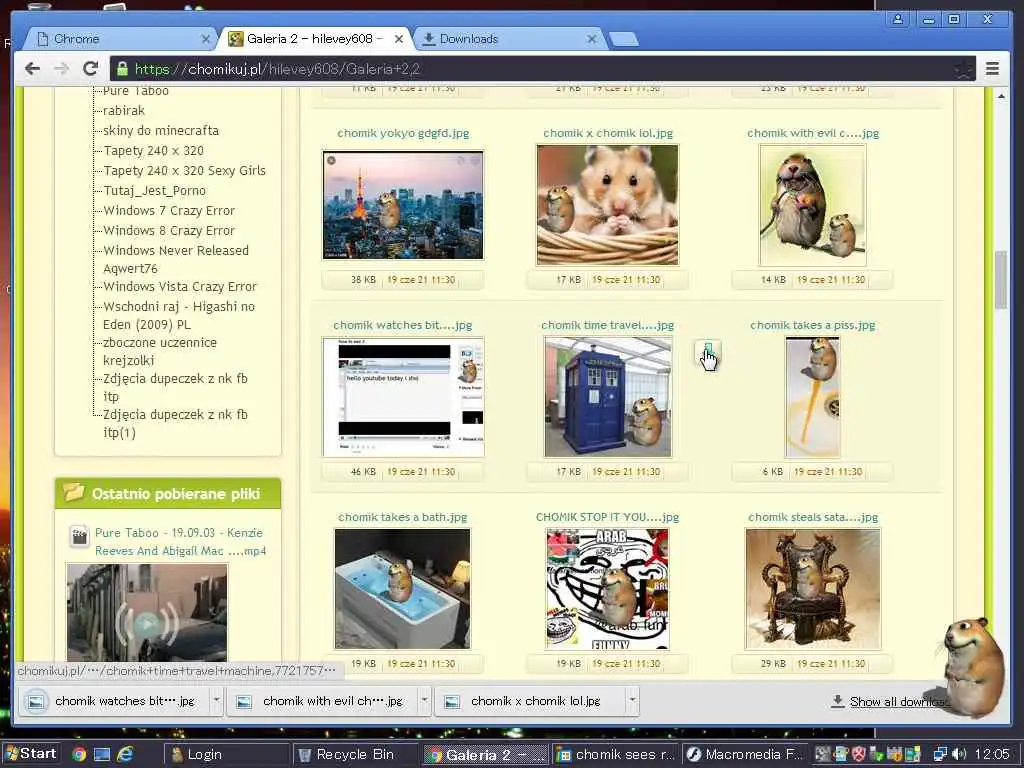
Task: Click Show all downloads link
Action: [900, 701]
